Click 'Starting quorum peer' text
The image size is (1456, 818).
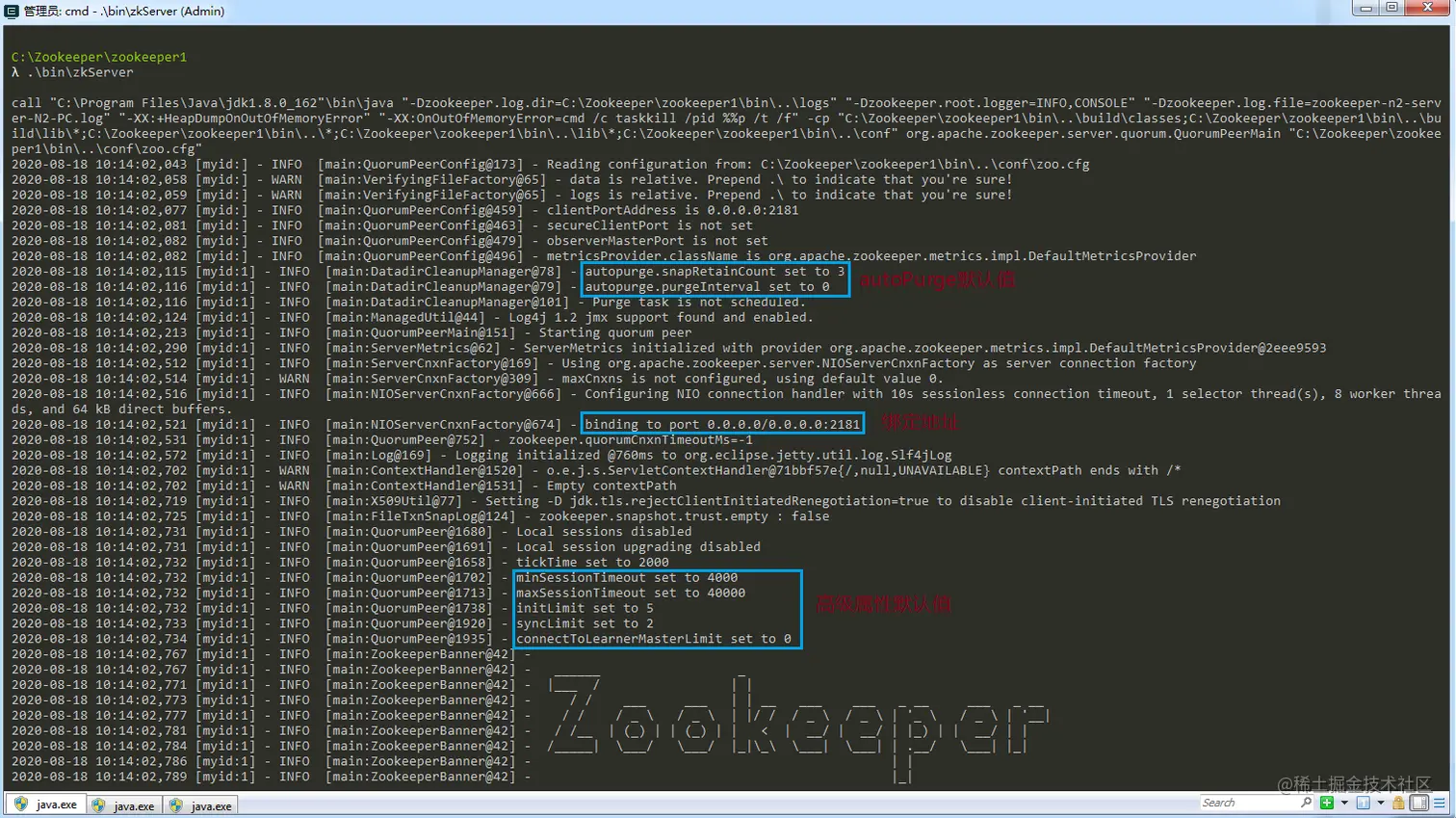pyautogui.click(x=615, y=332)
